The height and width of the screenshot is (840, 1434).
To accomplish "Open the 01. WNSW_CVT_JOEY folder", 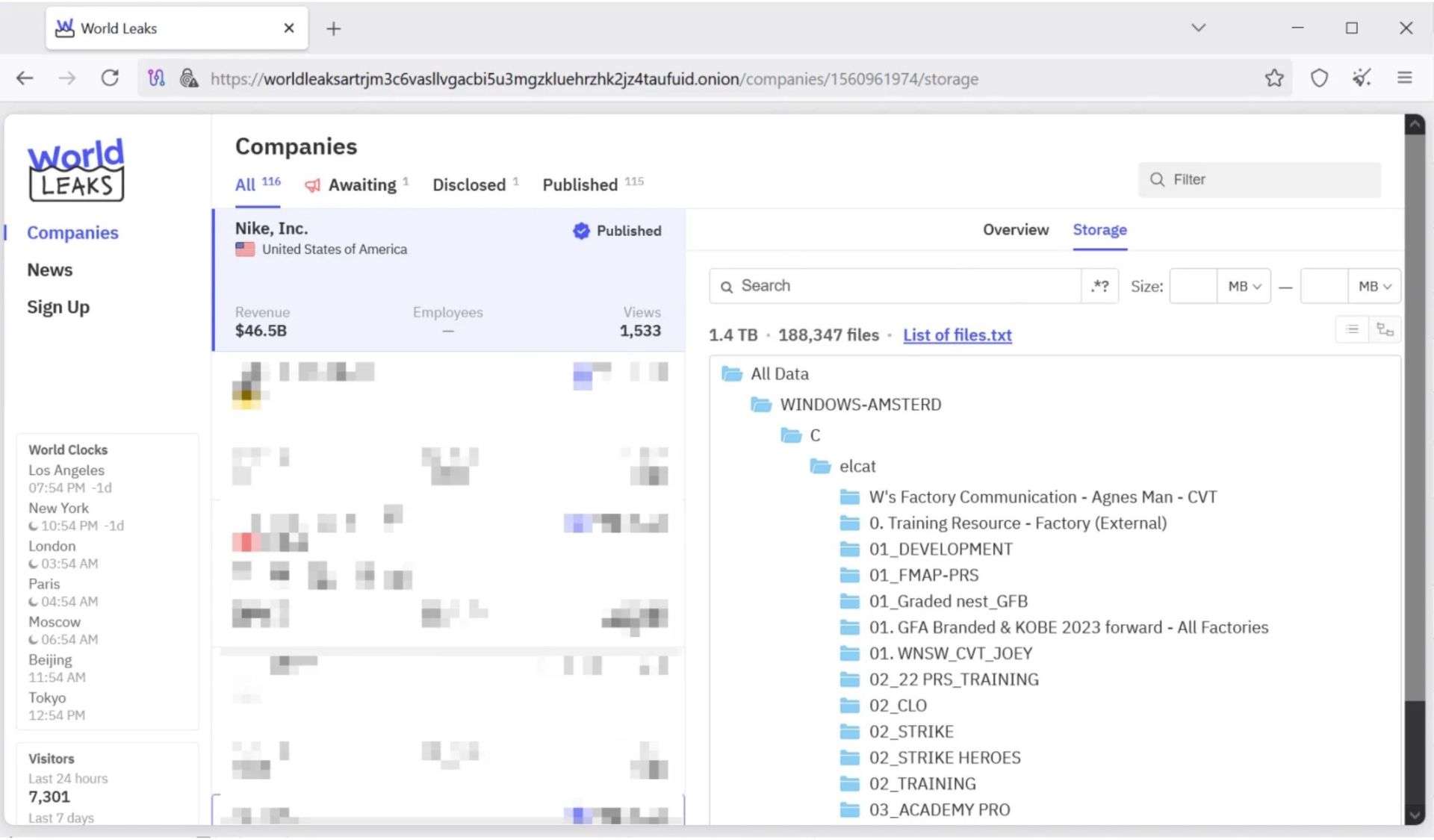I will [x=936, y=654].
